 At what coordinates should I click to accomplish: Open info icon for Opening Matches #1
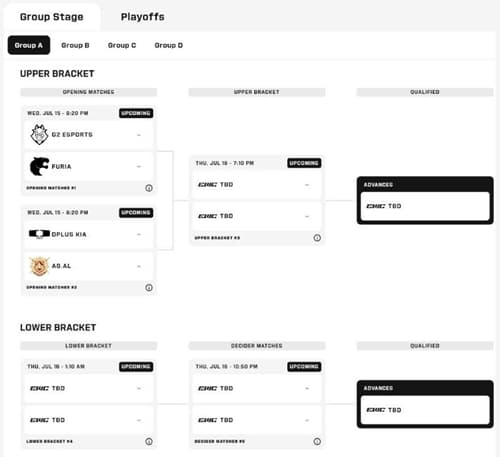tap(149, 188)
